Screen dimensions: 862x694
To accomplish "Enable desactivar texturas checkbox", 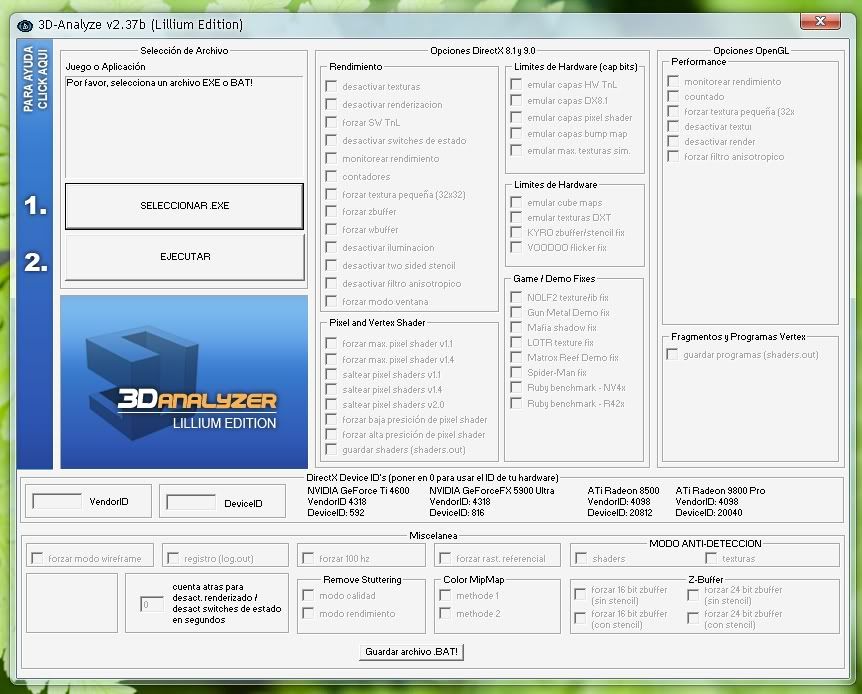I will click(331, 86).
